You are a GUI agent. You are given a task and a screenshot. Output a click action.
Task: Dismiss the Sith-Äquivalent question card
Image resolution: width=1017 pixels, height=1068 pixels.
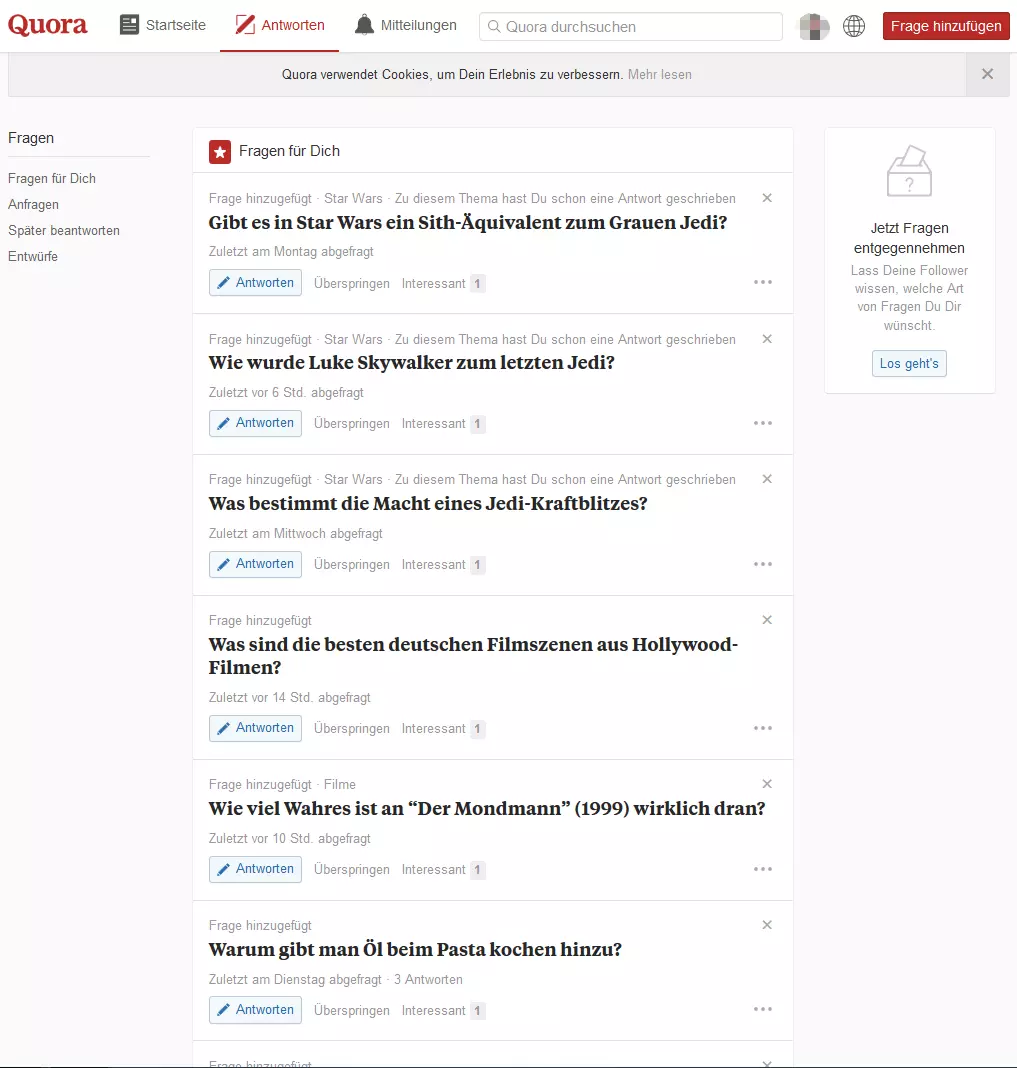pyautogui.click(x=767, y=198)
